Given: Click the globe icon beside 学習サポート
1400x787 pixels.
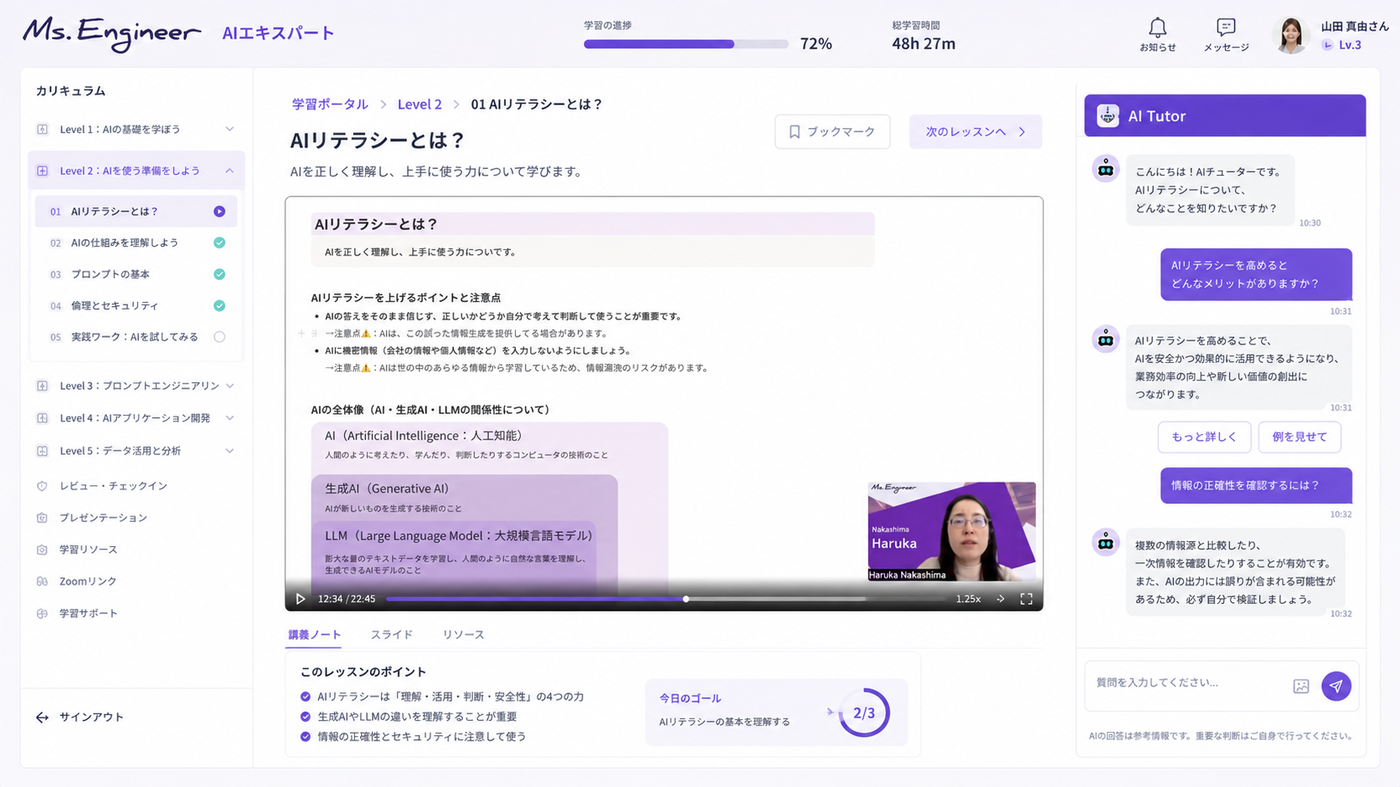Looking at the screenshot, I should (x=42, y=614).
